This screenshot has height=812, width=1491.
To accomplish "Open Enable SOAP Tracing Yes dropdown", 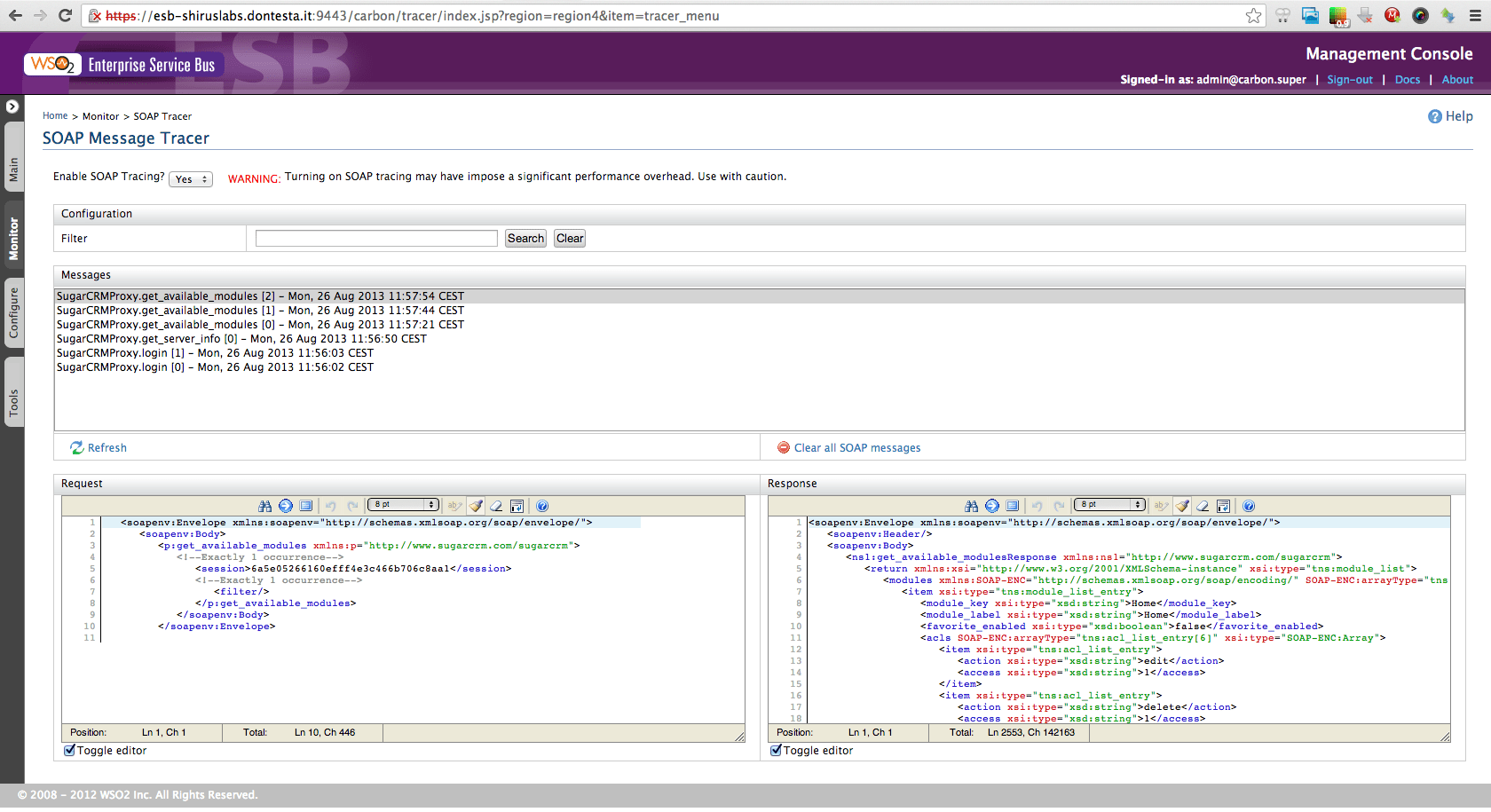I will [x=191, y=179].
